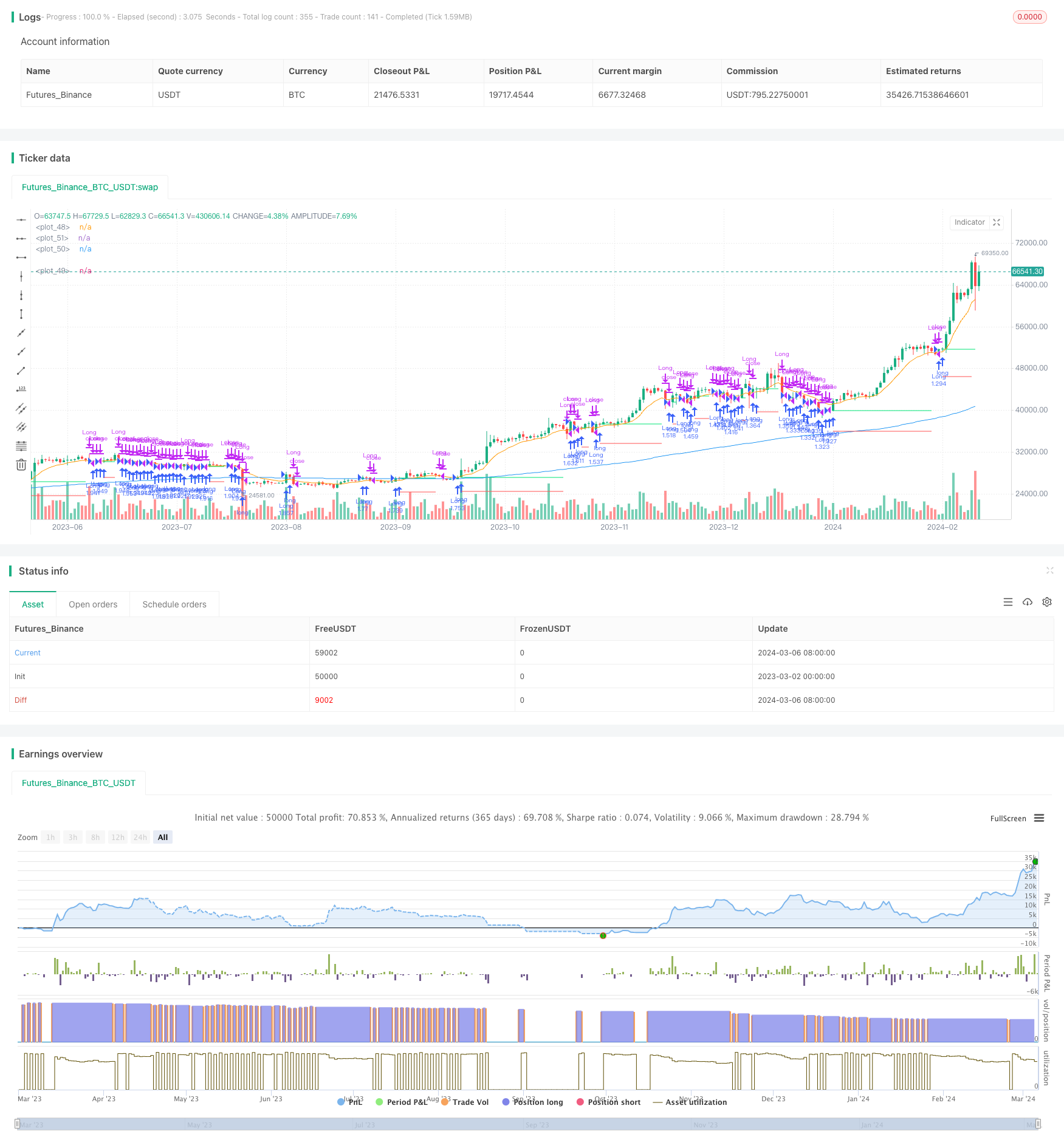Select the vertical segment drawing tool

[21, 314]
